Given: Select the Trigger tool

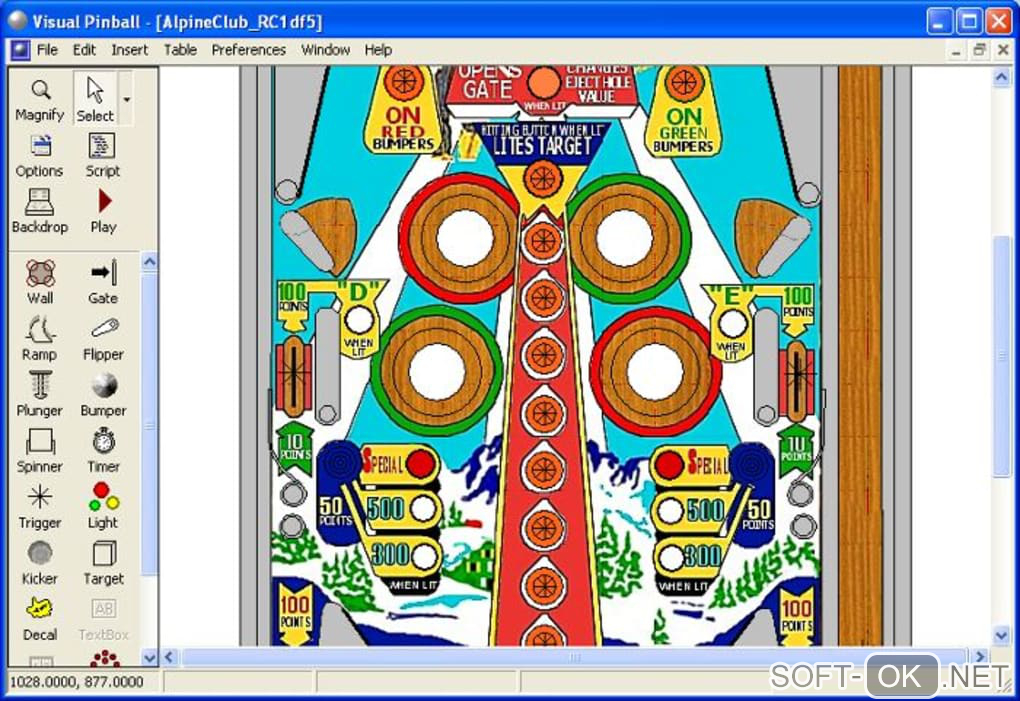Looking at the screenshot, I should coord(40,507).
